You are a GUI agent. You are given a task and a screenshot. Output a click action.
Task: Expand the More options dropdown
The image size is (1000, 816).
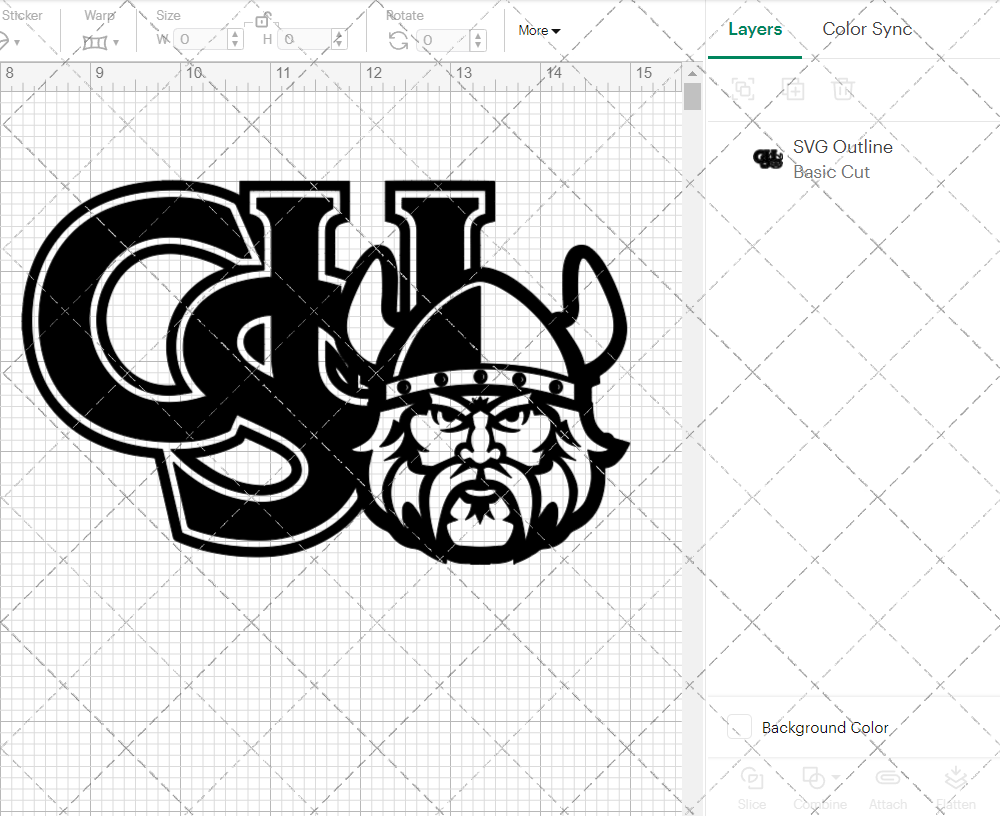tap(538, 30)
